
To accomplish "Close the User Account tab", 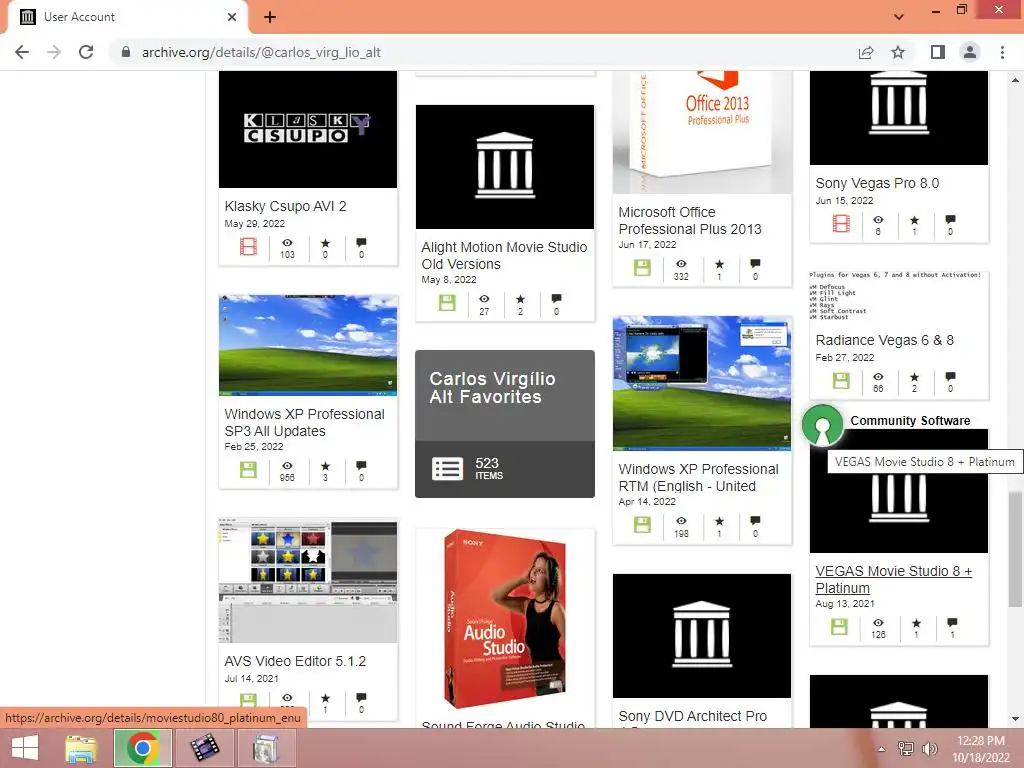I will (x=232, y=17).
